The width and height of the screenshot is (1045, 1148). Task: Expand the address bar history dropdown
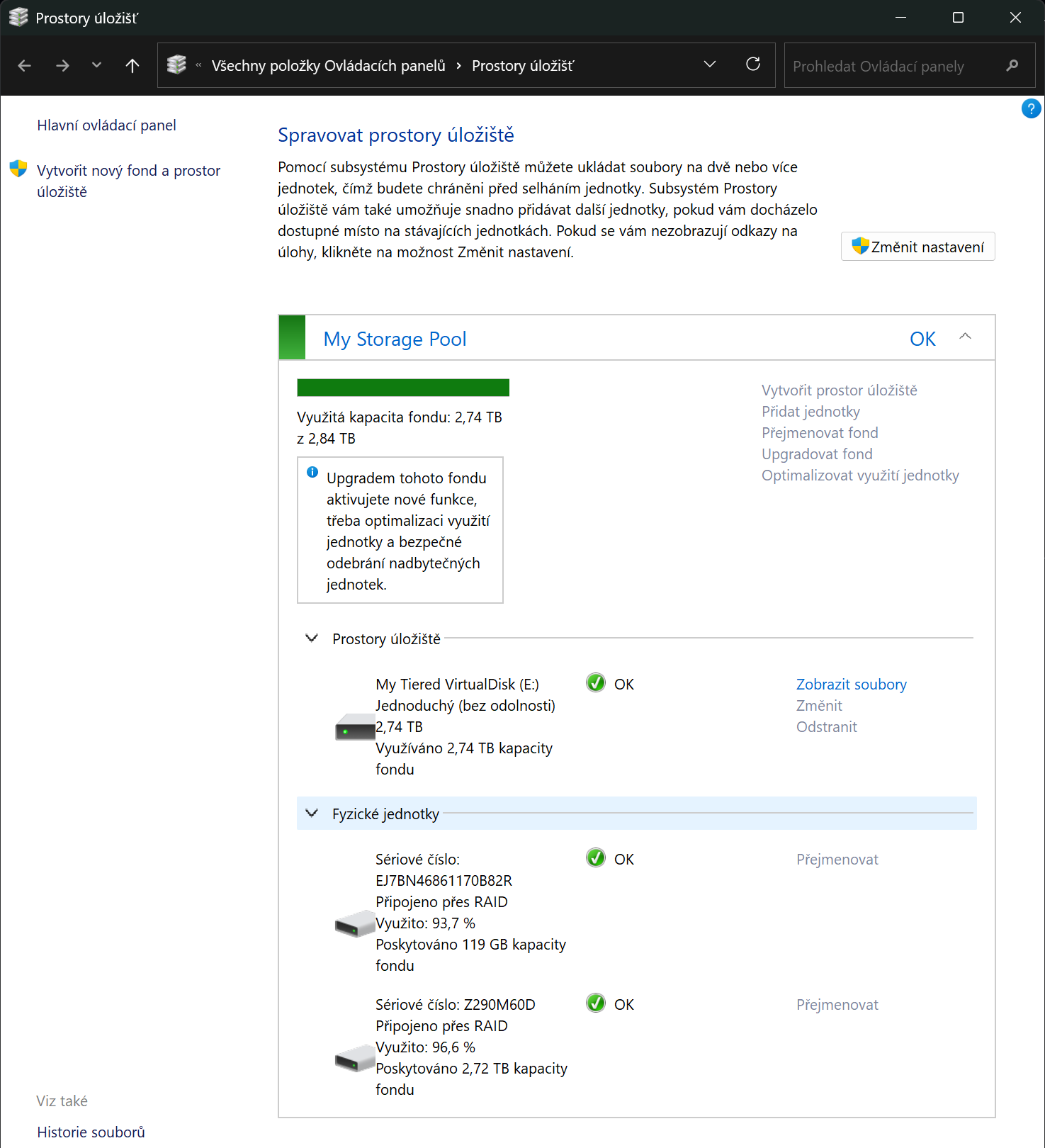click(709, 64)
